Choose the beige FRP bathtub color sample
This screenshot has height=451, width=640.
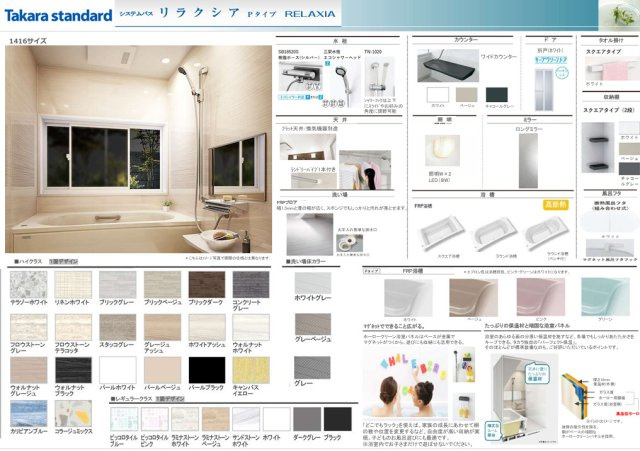coord(473,297)
